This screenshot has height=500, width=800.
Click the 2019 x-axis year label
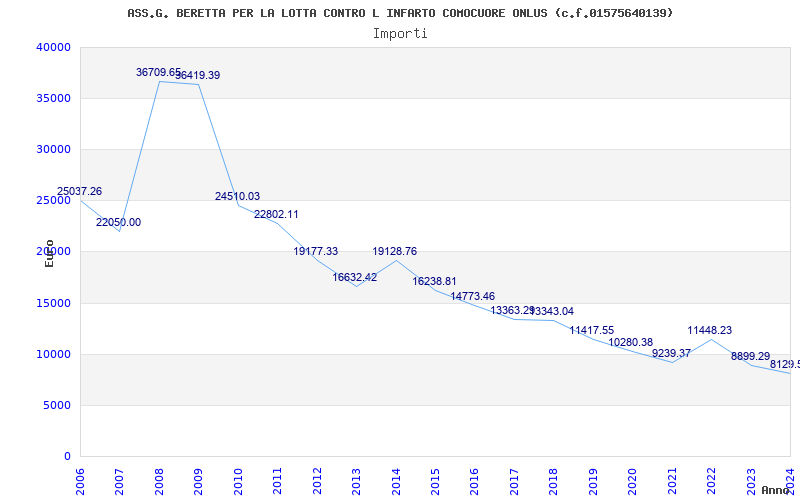[593, 481]
